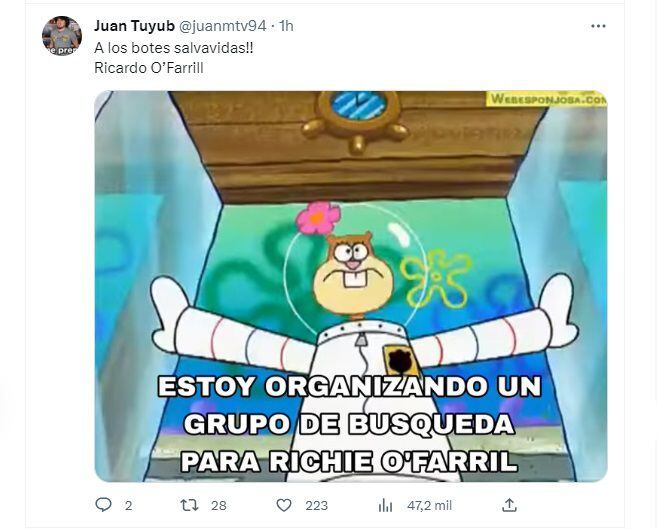Open the 1h timestamp link
The image size is (657, 529).
click(x=286, y=26)
